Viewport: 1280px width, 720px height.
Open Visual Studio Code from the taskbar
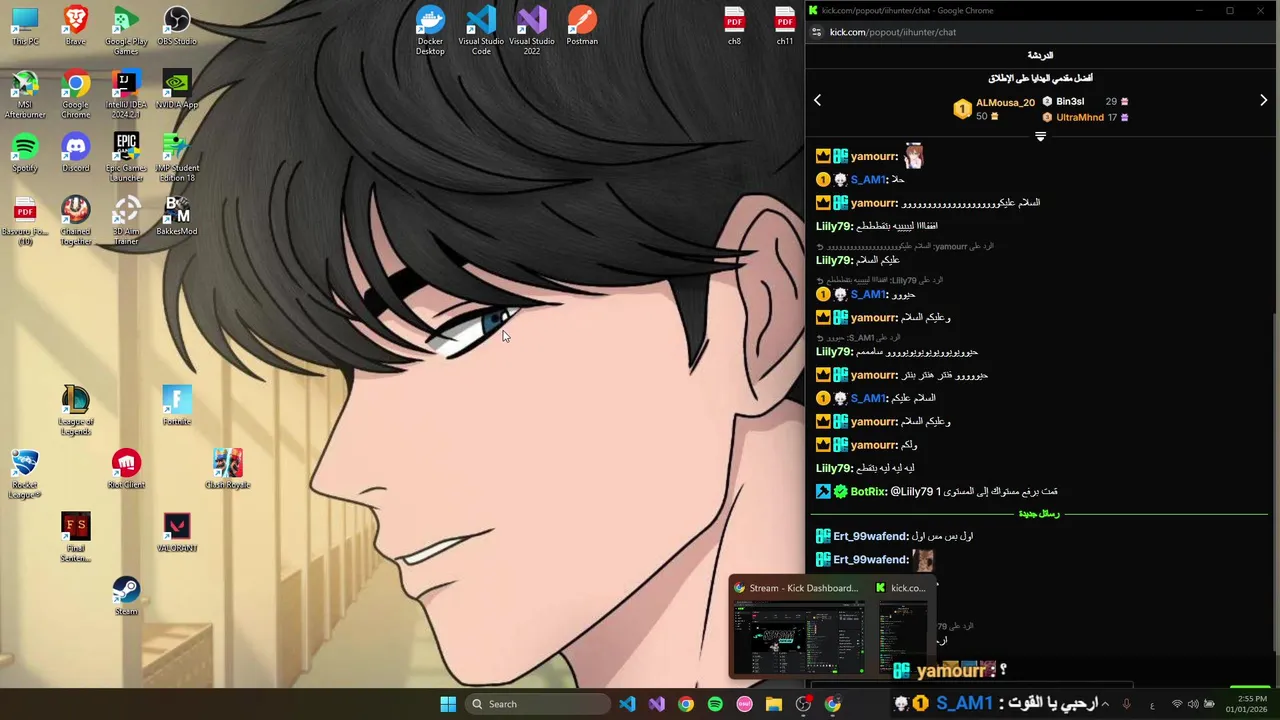tap(627, 704)
